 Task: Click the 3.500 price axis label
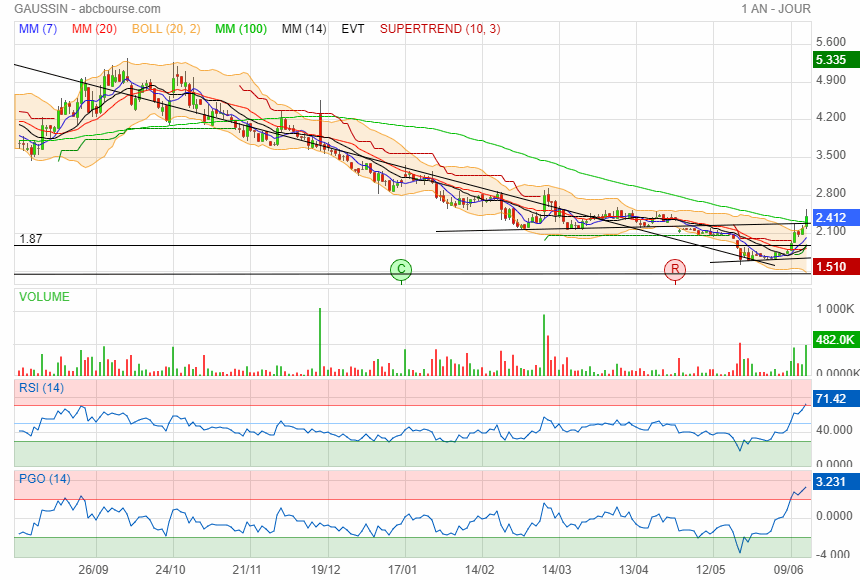pos(831,155)
